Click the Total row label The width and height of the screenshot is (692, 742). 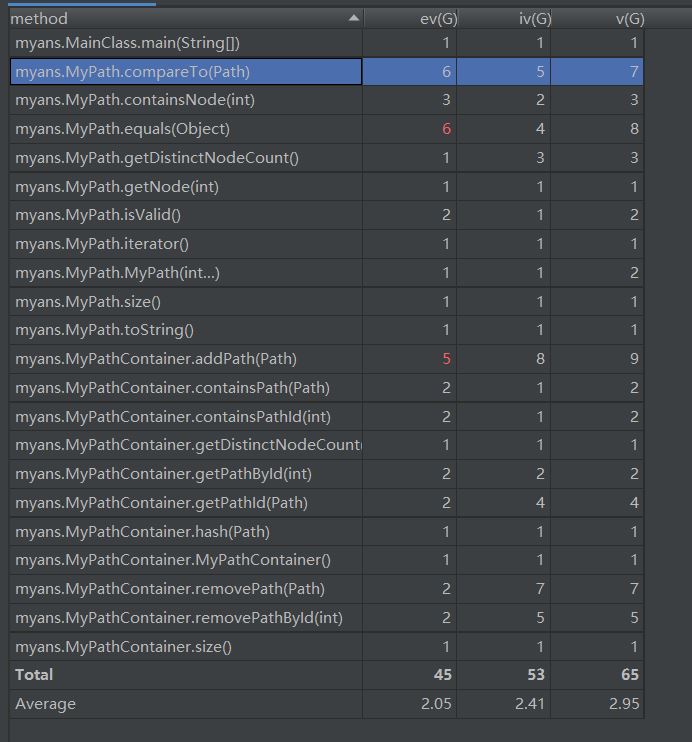pos(34,675)
